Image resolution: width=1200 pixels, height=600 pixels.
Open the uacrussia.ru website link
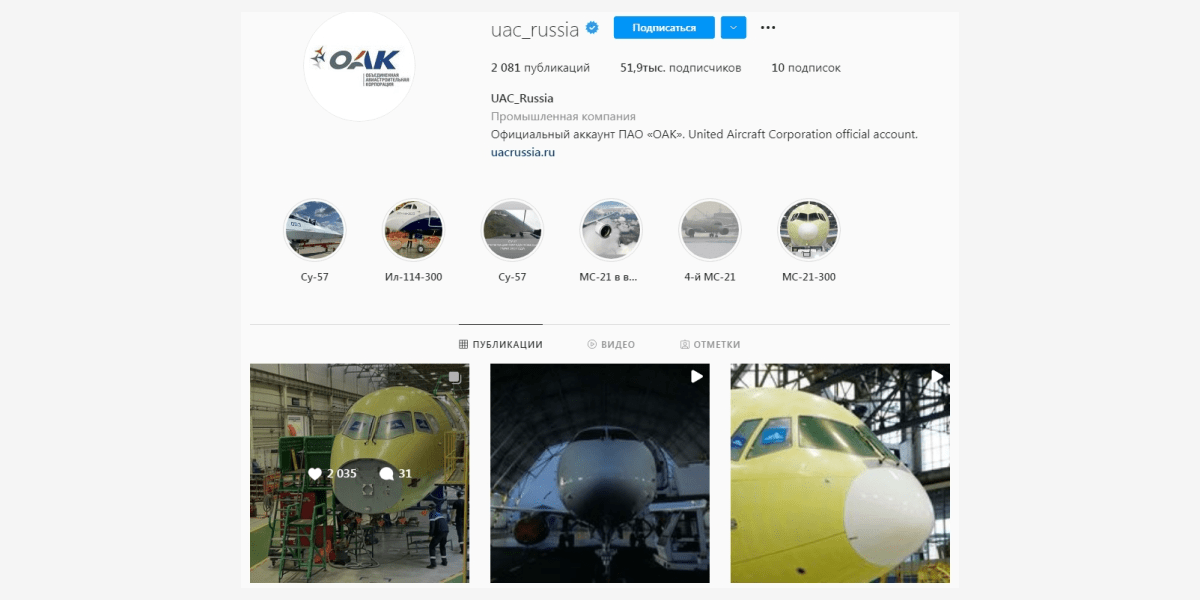coord(523,152)
